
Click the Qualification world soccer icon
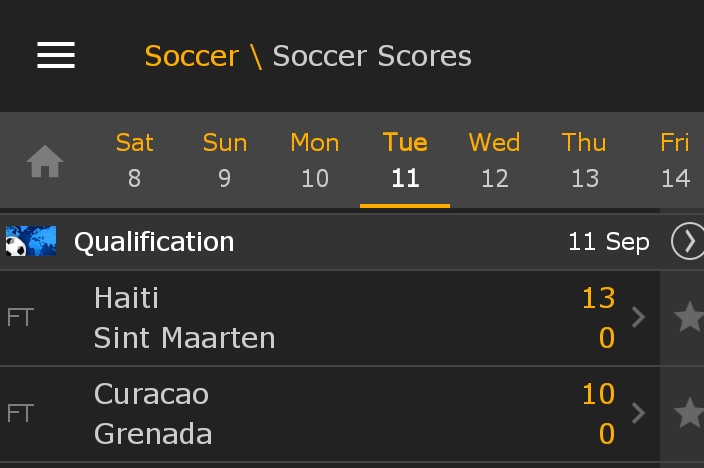(31, 241)
